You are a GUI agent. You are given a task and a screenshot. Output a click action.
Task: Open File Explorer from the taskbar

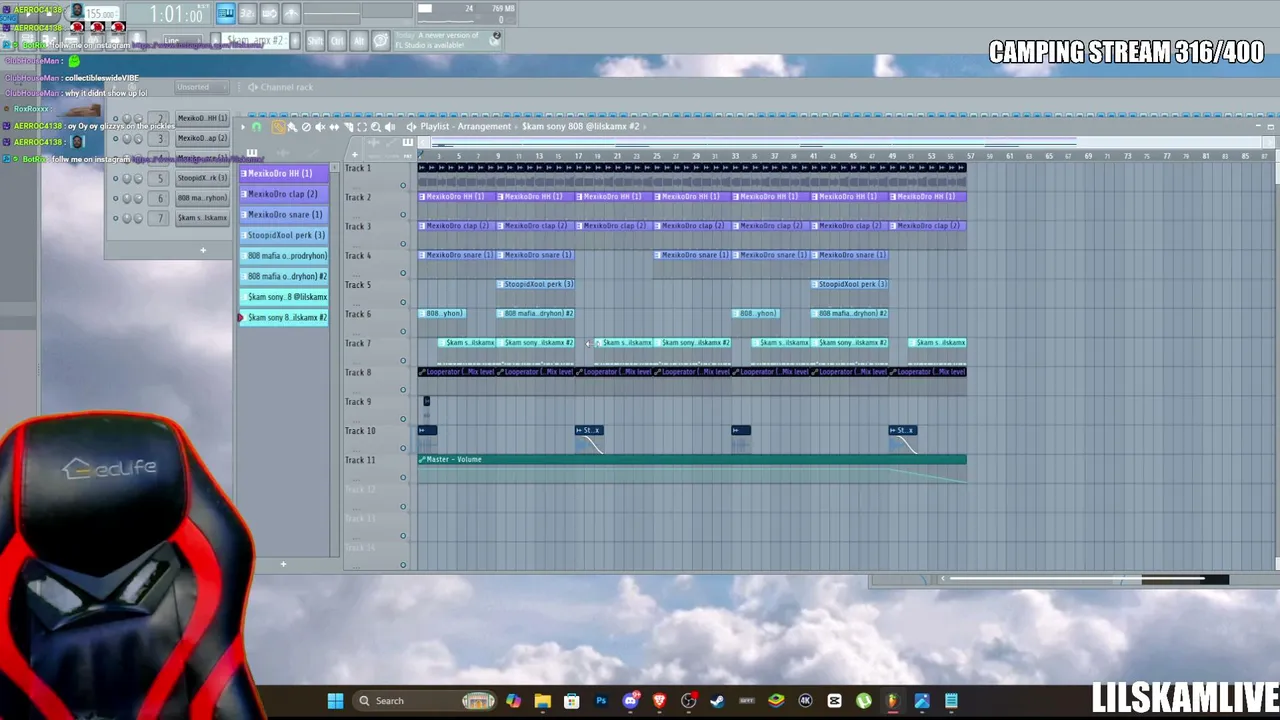(x=542, y=701)
